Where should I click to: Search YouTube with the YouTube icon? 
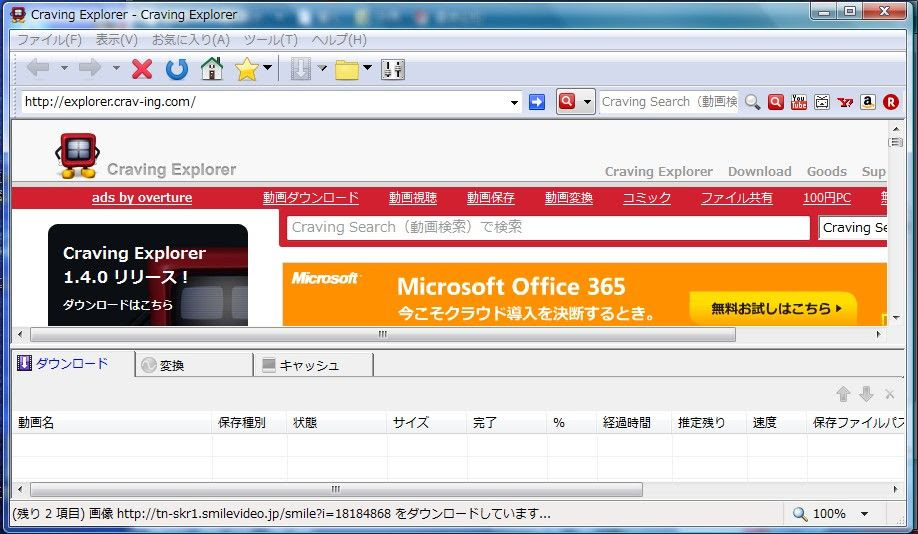click(799, 102)
